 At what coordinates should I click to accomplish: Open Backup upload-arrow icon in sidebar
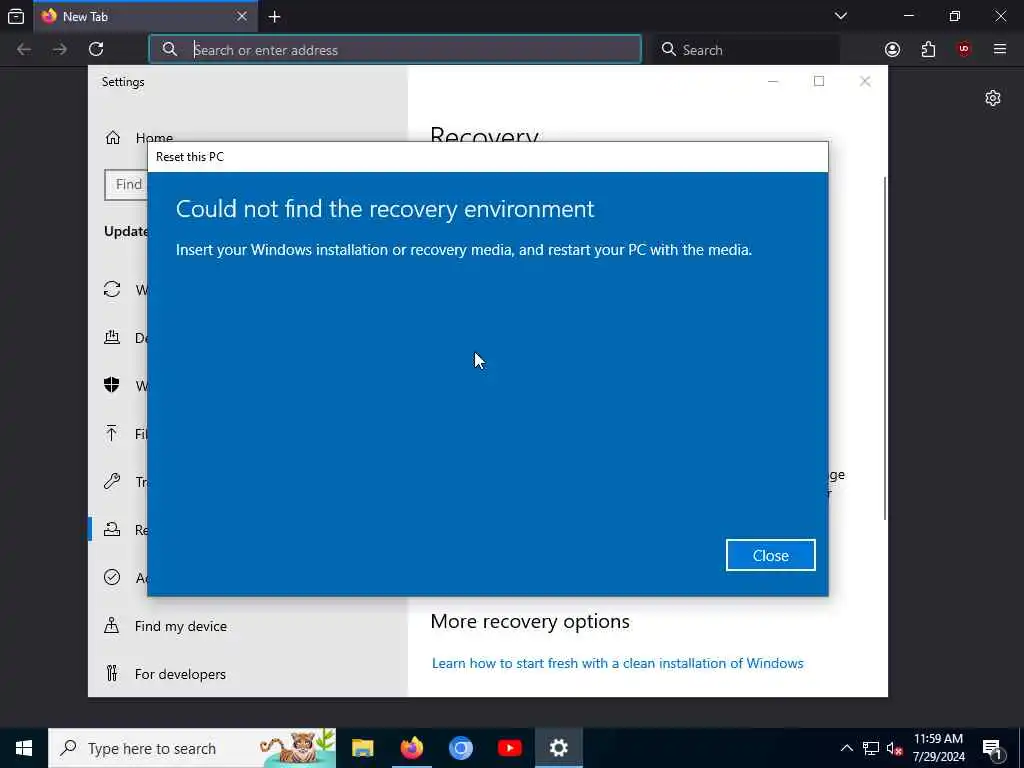point(112,434)
